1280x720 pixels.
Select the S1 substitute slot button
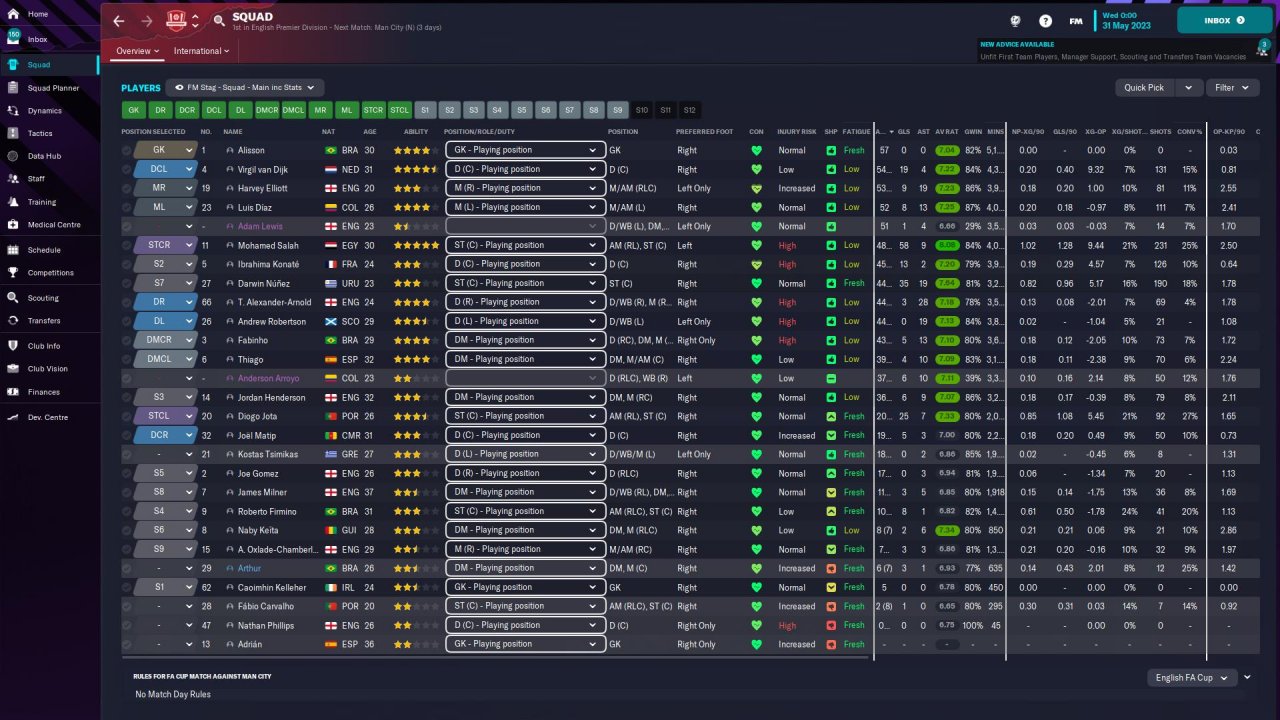click(x=425, y=110)
